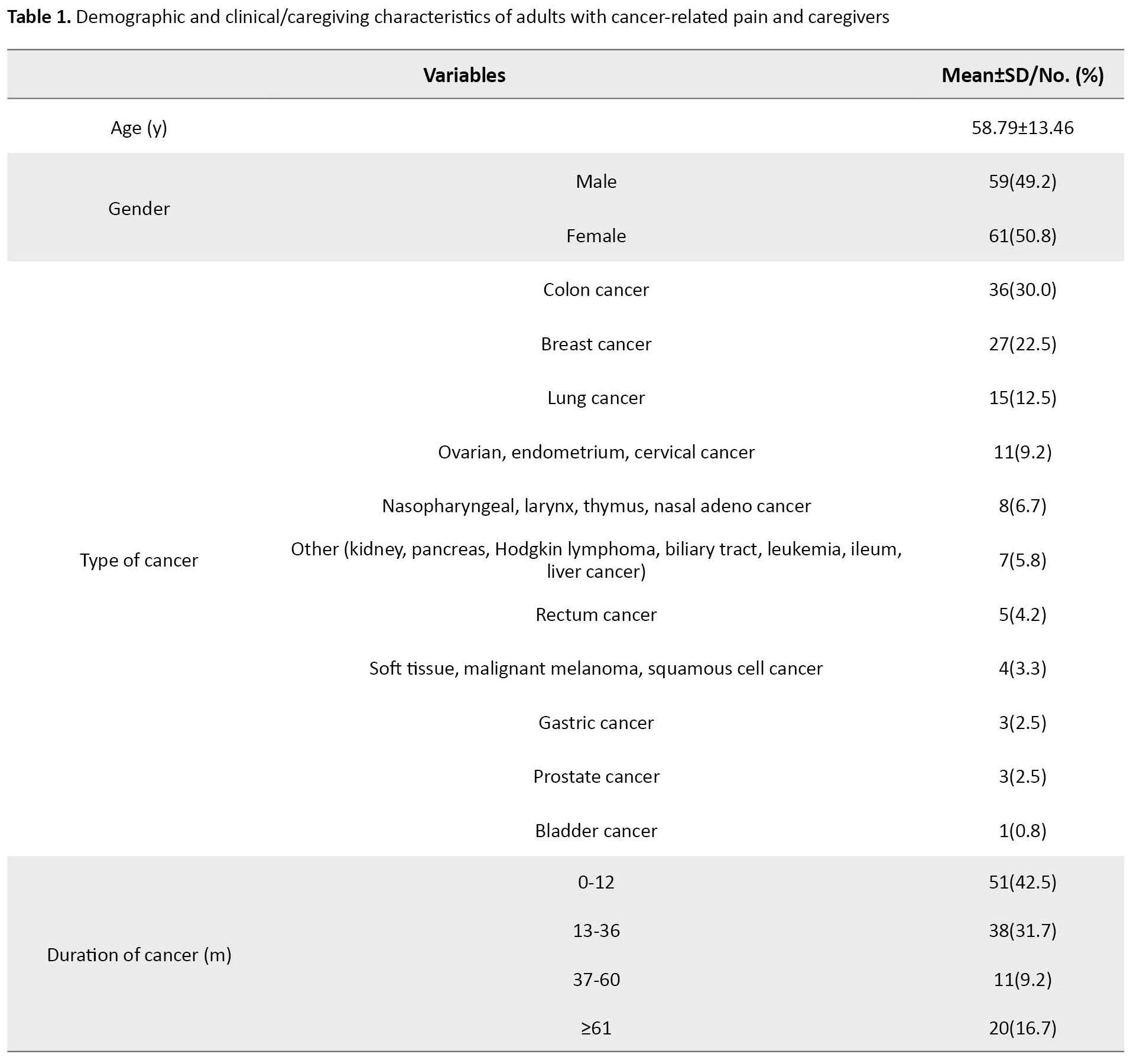Click the Bladder cancer cell
This screenshot has height=1064, width=1143.
[596, 831]
